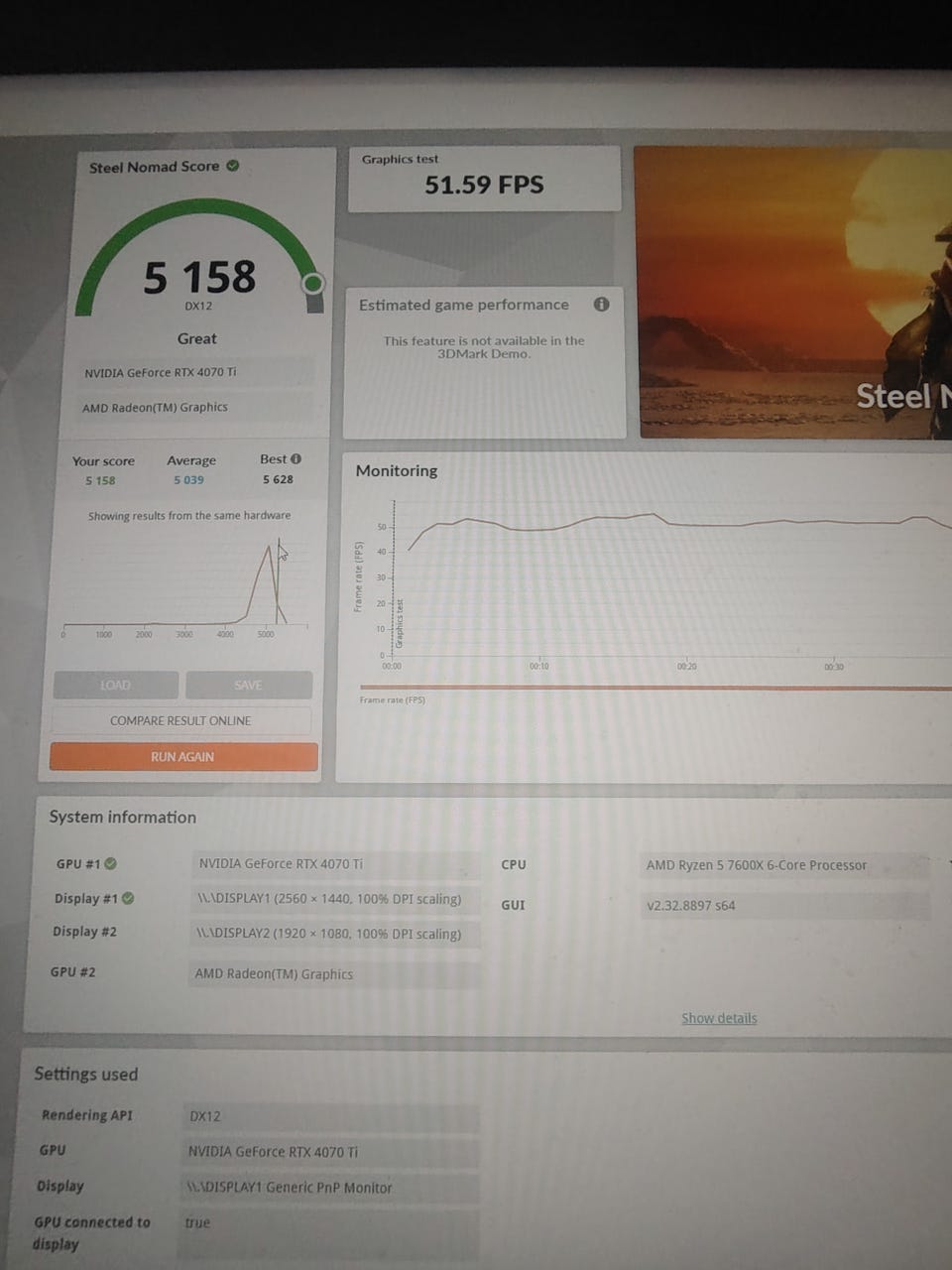The width and height of the screenshot is (952, 1270).
Task: Select NVIDIA GeForce RTX 4070 Ti under the gauge
Action: pos(195,372)
